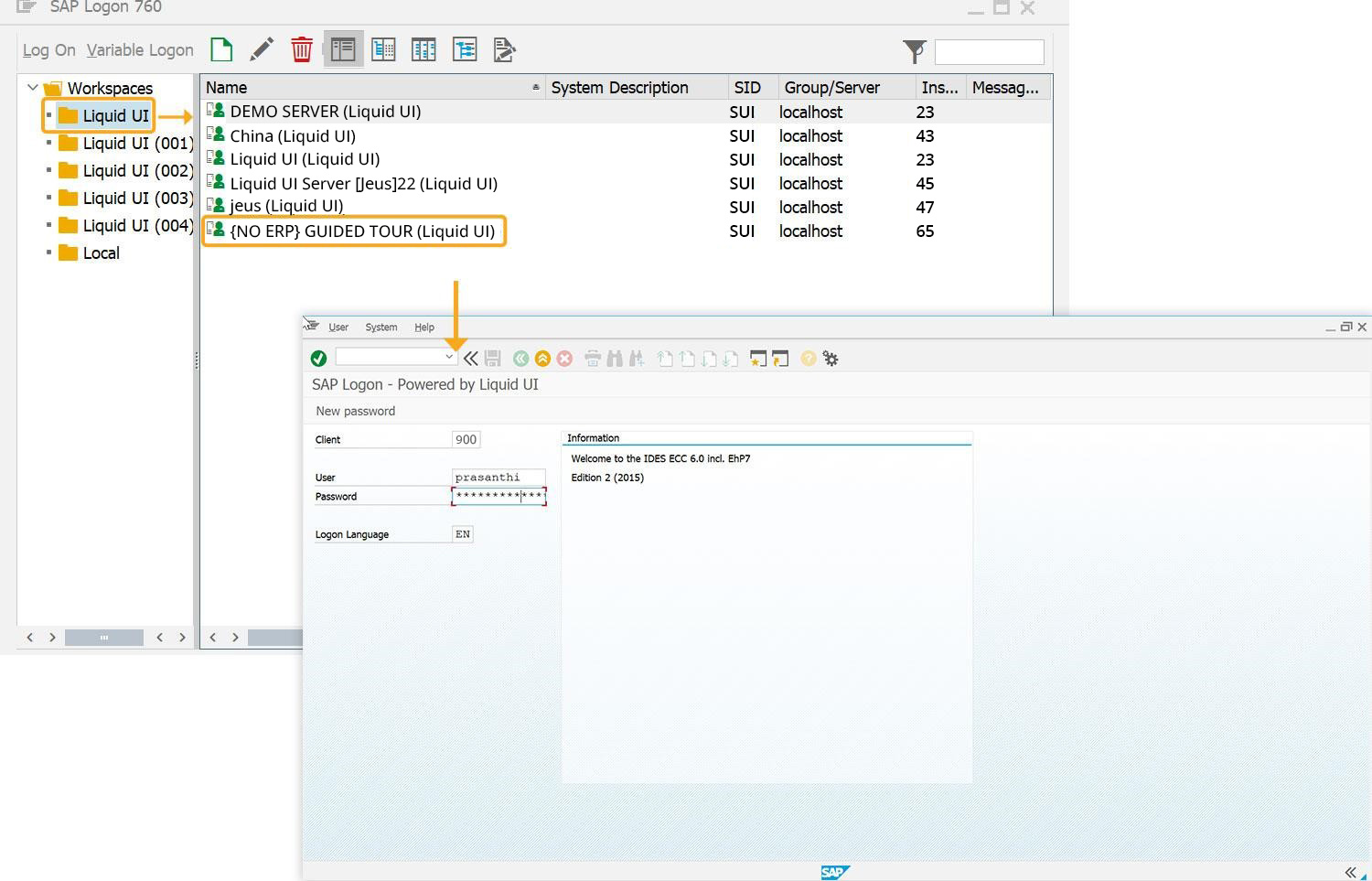Select the Liquid UI (001) folder
1372x881 pixels.
pos(126,143)
